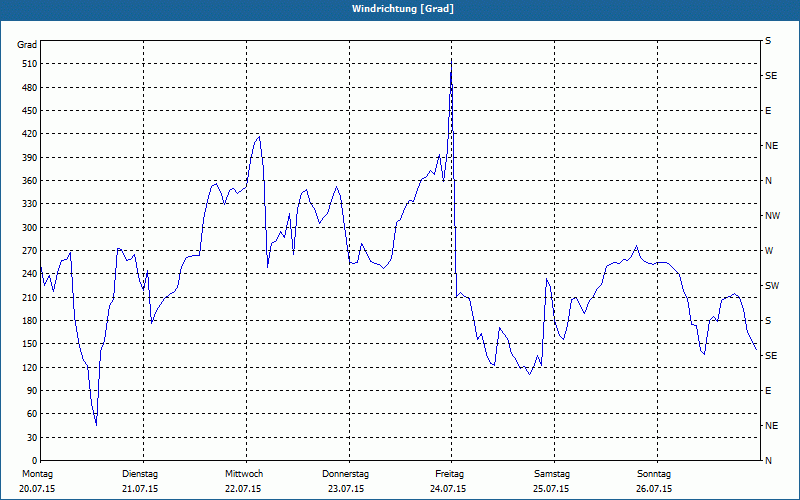Image resolution: width=800 pixels, height=500 pixels.
Task: Select the date '21.07.15'
Action: click(x=140, y=489)
